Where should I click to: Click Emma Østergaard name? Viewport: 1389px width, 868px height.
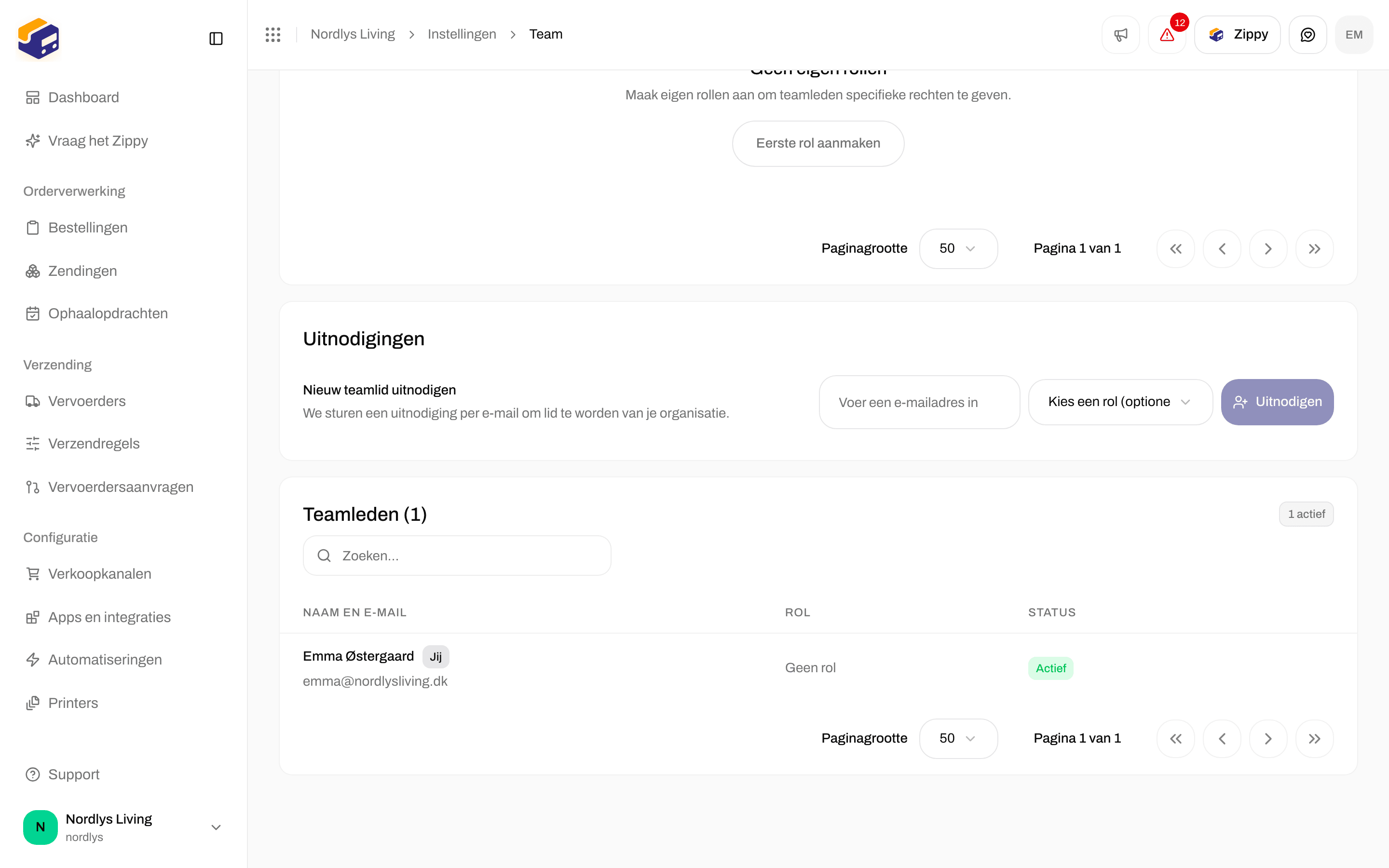click(358, 656)
